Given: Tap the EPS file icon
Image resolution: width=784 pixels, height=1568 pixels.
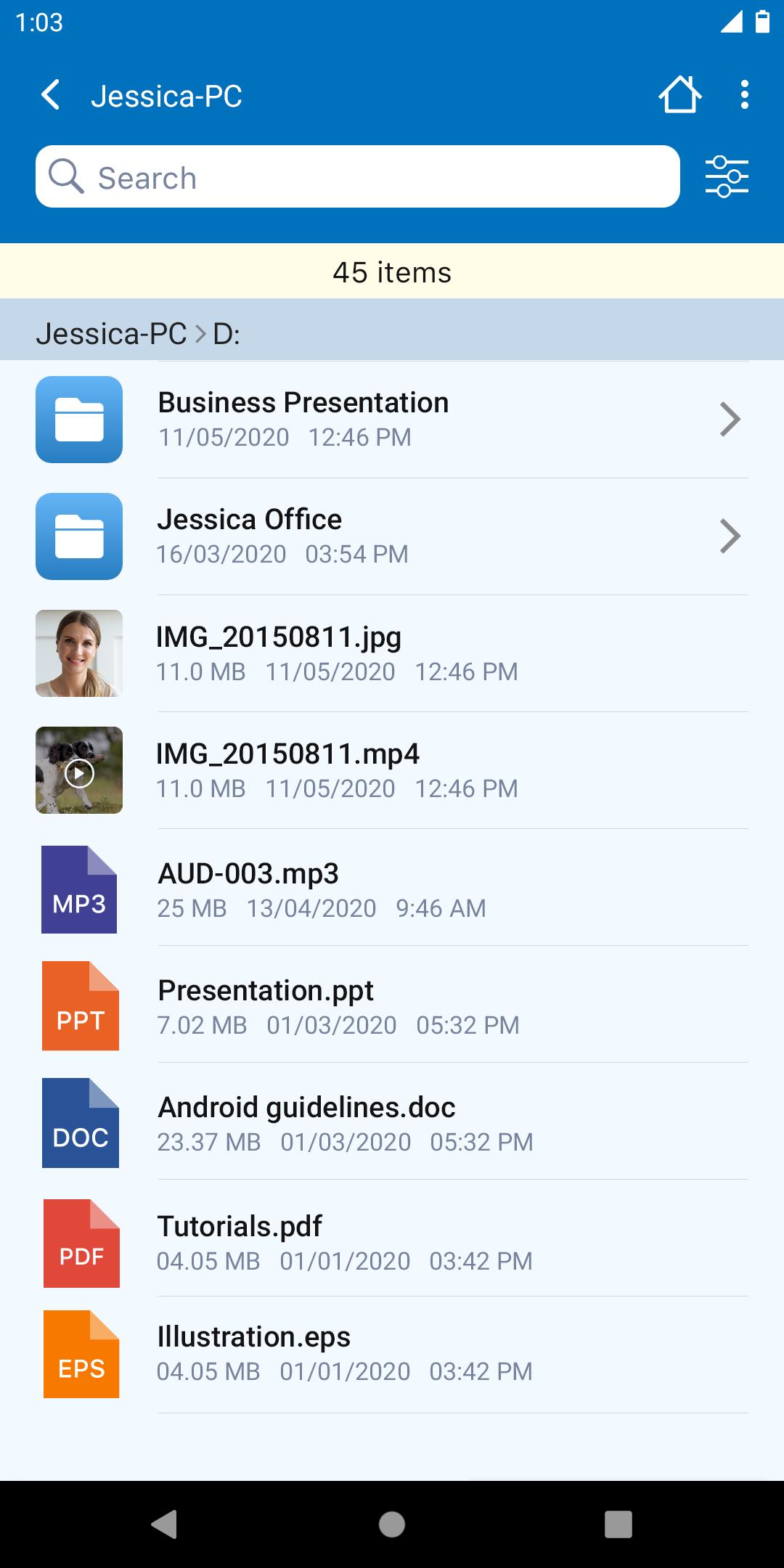Looking at the screenshot, I should coord(81,1354).
